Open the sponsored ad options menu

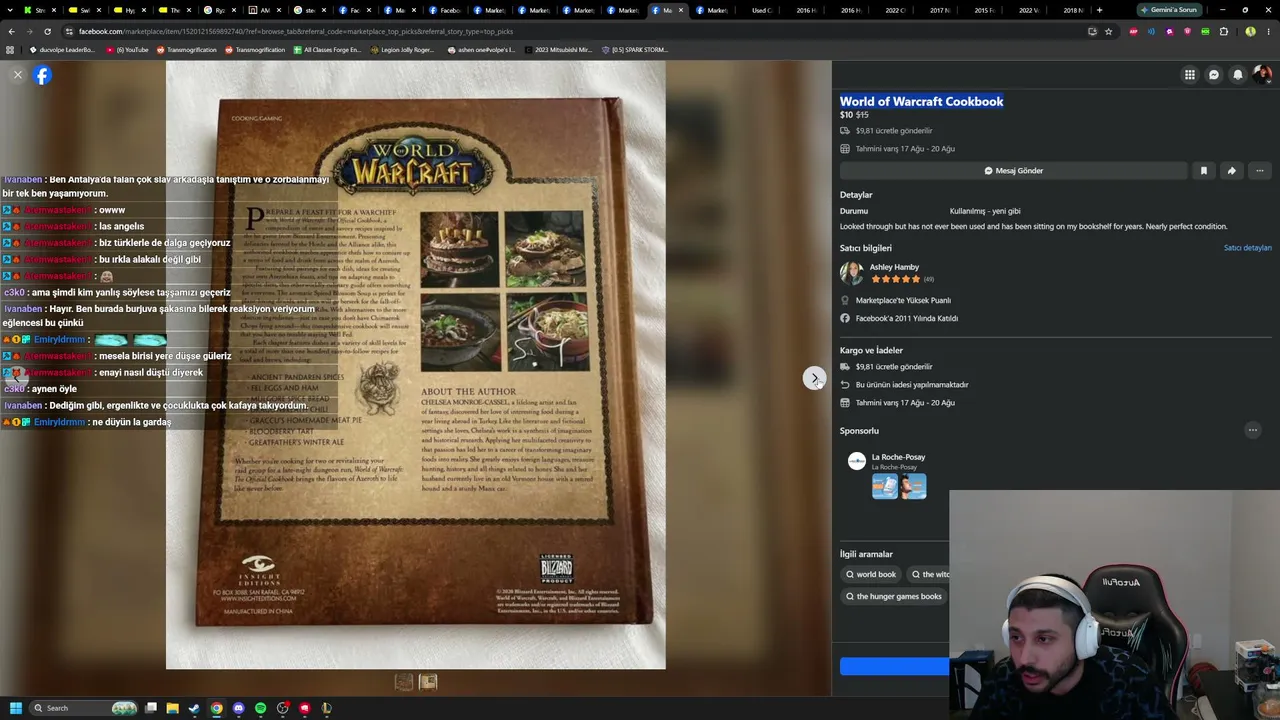pos(1252,430)
